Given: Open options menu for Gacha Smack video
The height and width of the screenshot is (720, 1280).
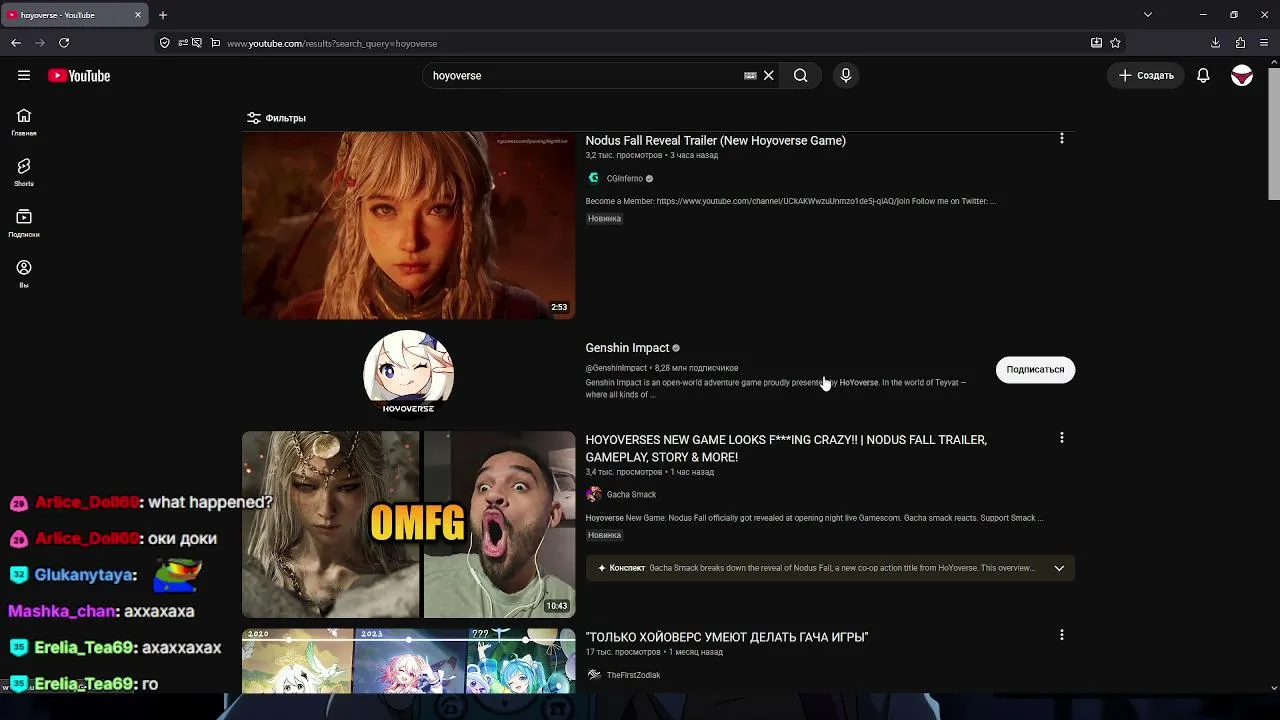Looking at the screenshot, I should pos(1062,438).
